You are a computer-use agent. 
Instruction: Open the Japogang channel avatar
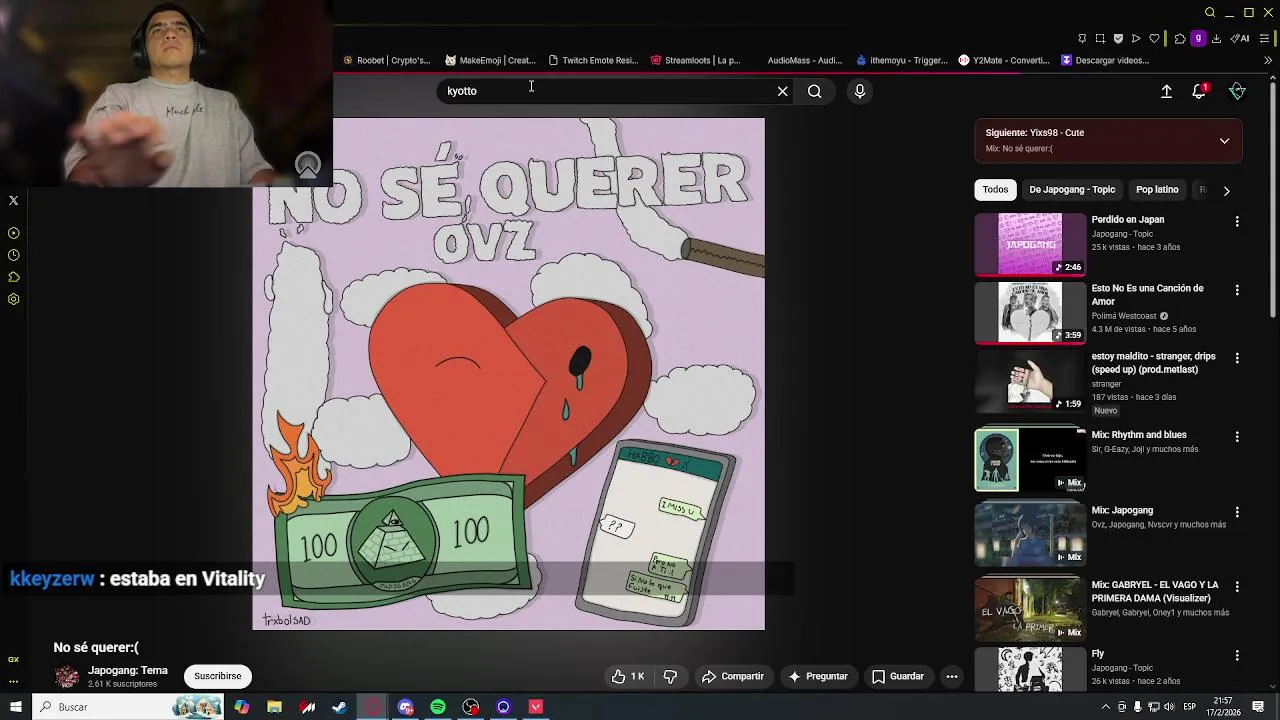pyautogui.click(x=67, y=677)
